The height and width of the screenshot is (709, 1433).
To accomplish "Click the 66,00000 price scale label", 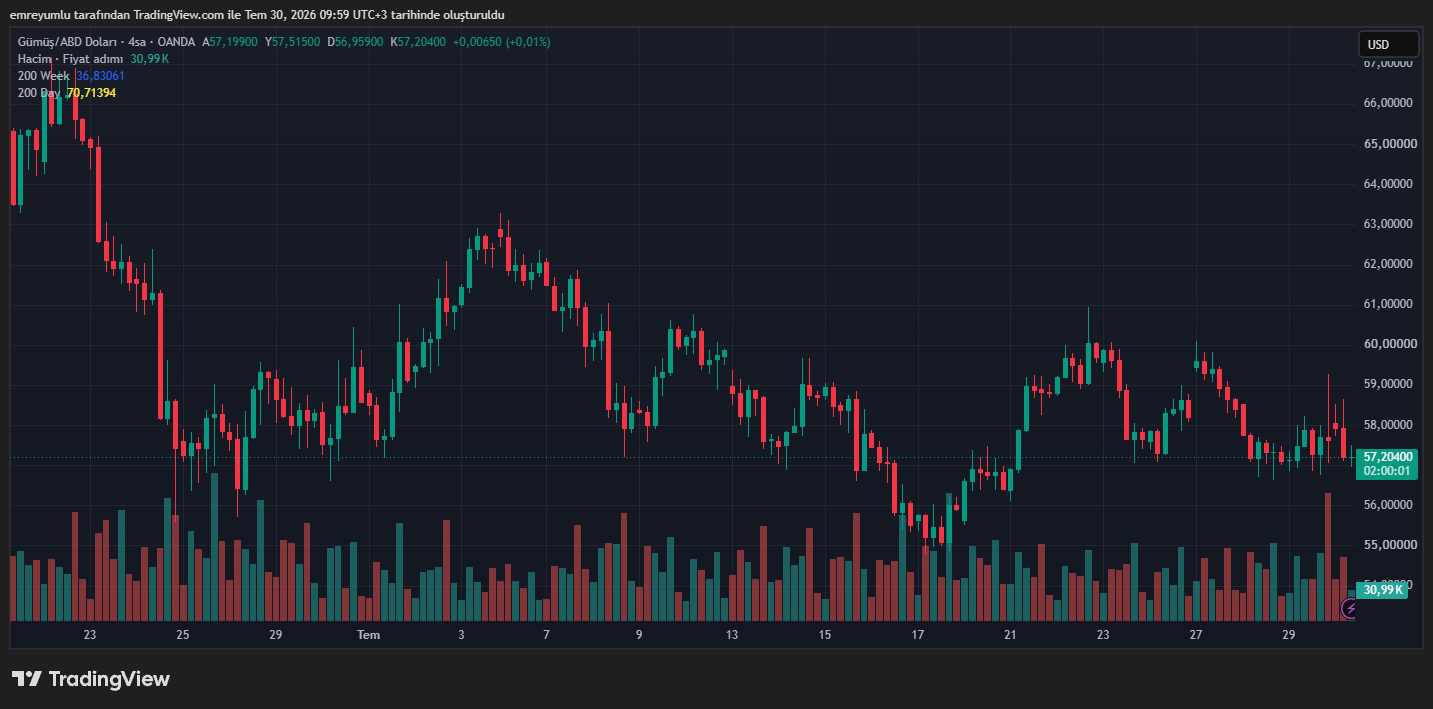I will [1391, 103].
